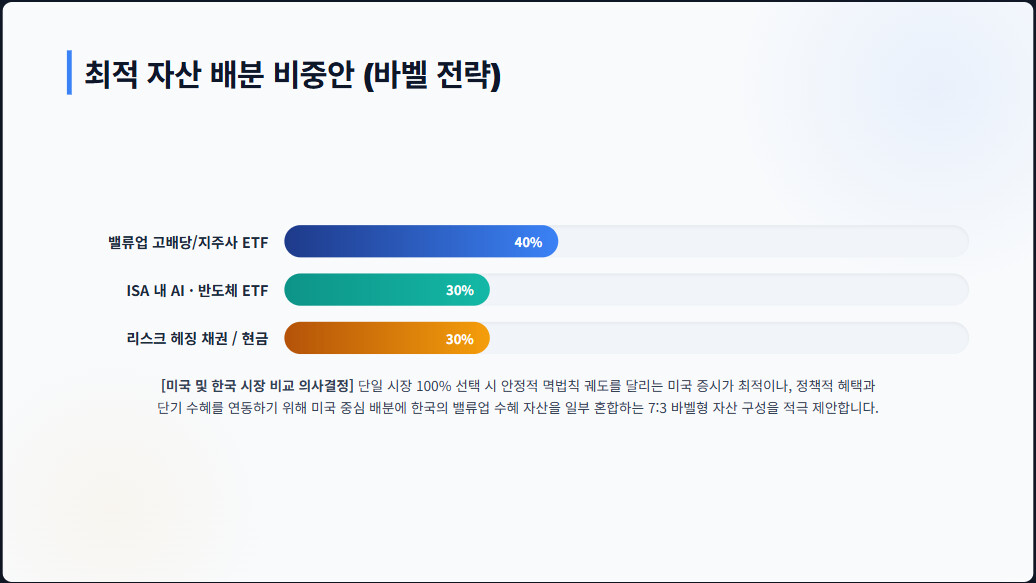Screen dimensions: 1036x583
Task: Select the teal 30% progress bar
Action: [x=387, y=290]
